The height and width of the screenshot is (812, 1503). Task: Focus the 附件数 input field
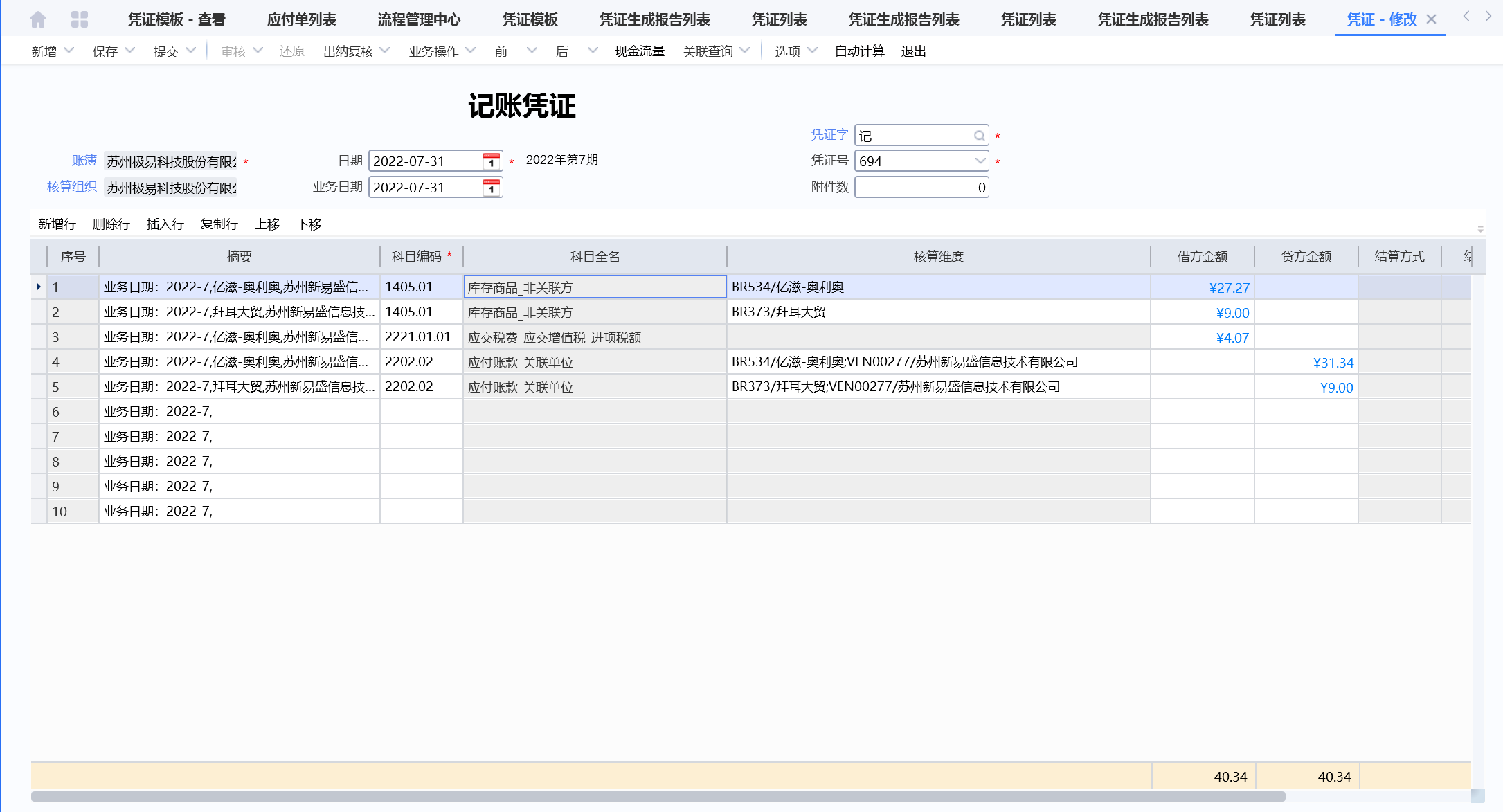click(921, 188)
